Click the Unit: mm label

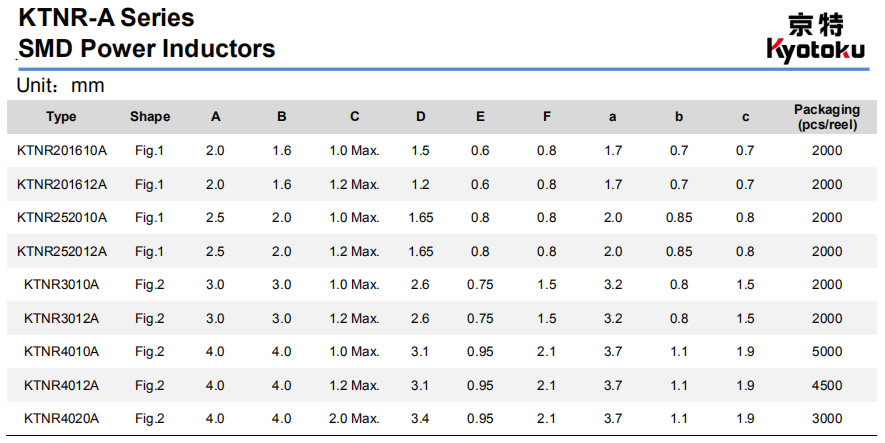(61, 86)
